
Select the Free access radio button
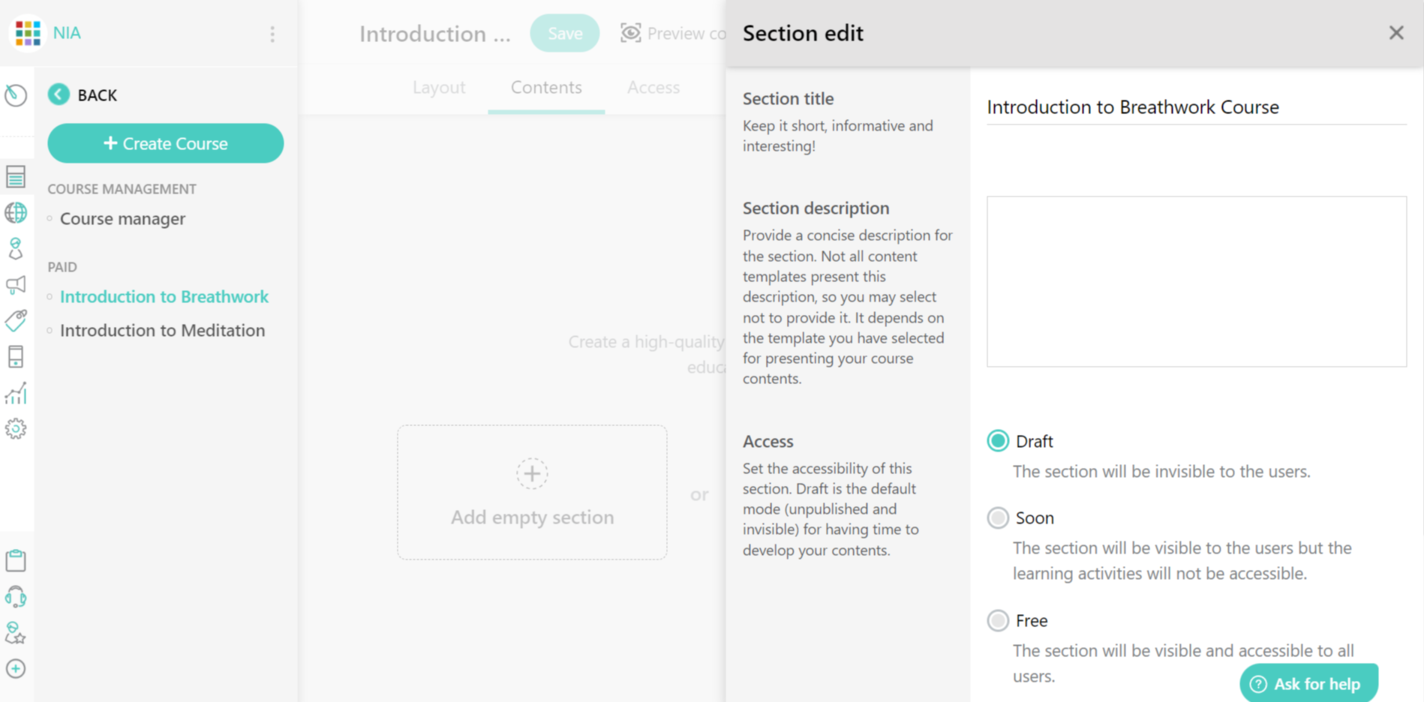pos(998,621)
